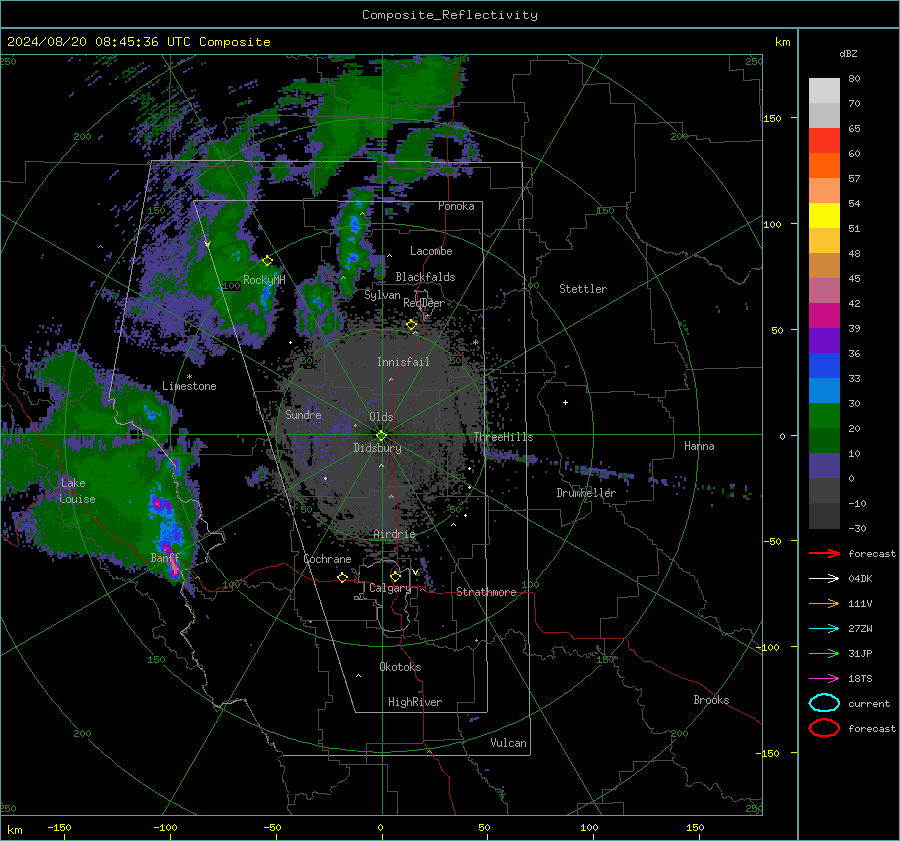Click the Limestone label
900x841 pixels.
pos(189,386)
